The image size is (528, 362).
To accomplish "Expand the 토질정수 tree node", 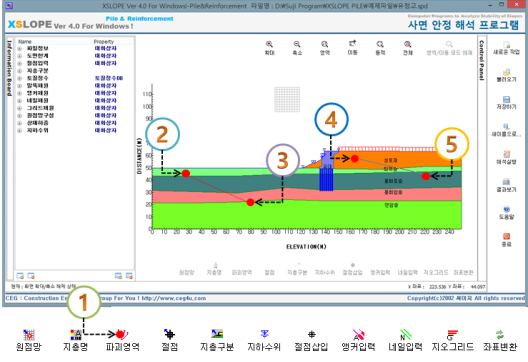I will 20,78.
